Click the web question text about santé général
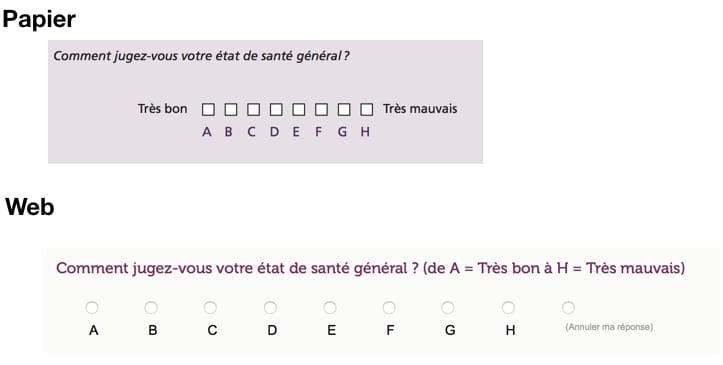The width and height of the screenshot is (723, 365). click(x=370, y=268)
